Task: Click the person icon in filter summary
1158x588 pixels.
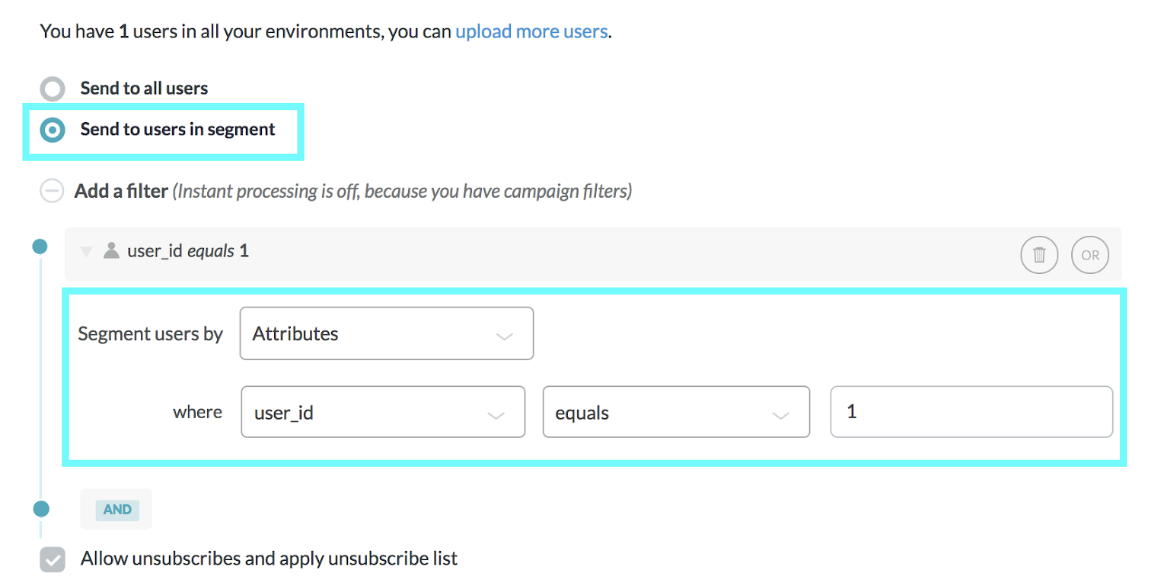Action: (112, 251)
